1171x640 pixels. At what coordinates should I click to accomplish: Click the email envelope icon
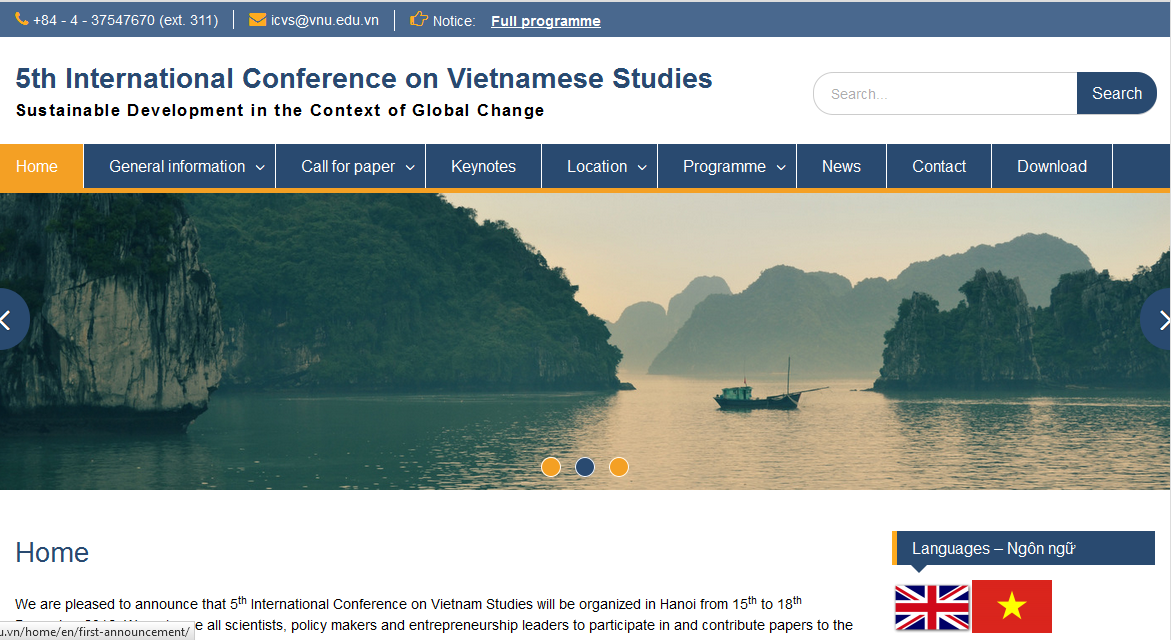click(257, 19)
